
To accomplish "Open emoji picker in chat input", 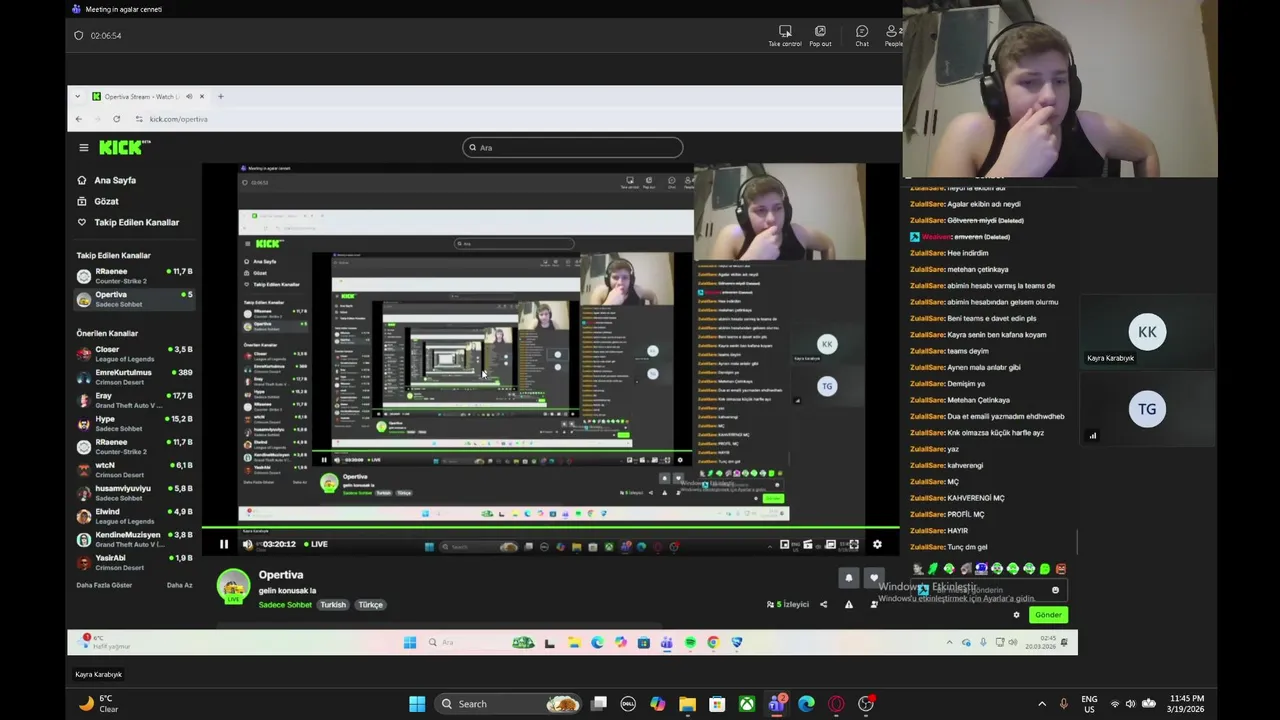I will point(1055,590).
